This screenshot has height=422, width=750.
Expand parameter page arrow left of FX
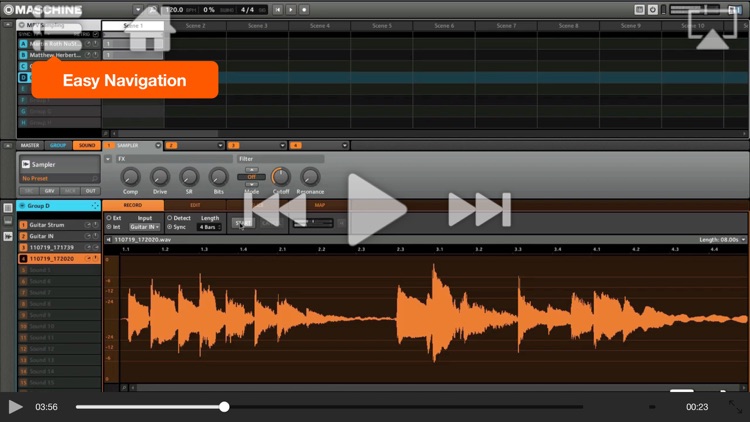click(x=108, y=159)
